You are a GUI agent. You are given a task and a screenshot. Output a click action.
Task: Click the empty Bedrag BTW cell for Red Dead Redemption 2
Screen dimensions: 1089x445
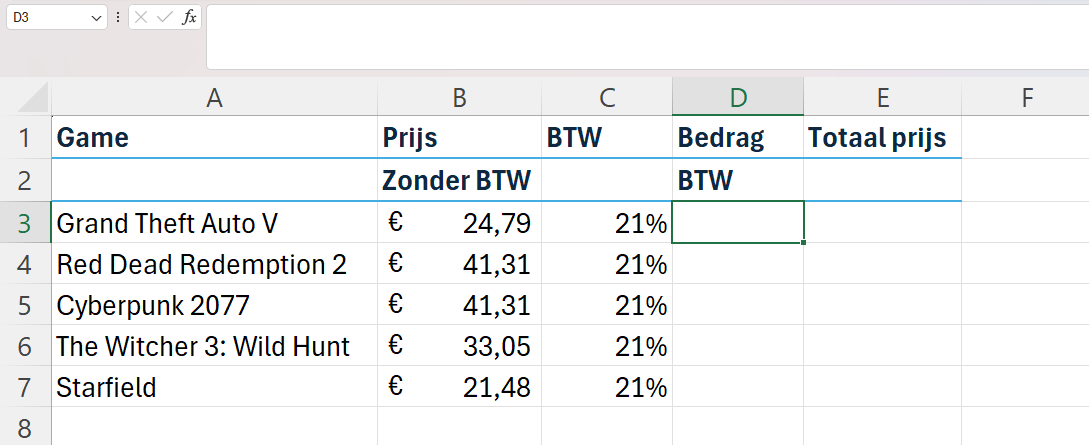738,264
